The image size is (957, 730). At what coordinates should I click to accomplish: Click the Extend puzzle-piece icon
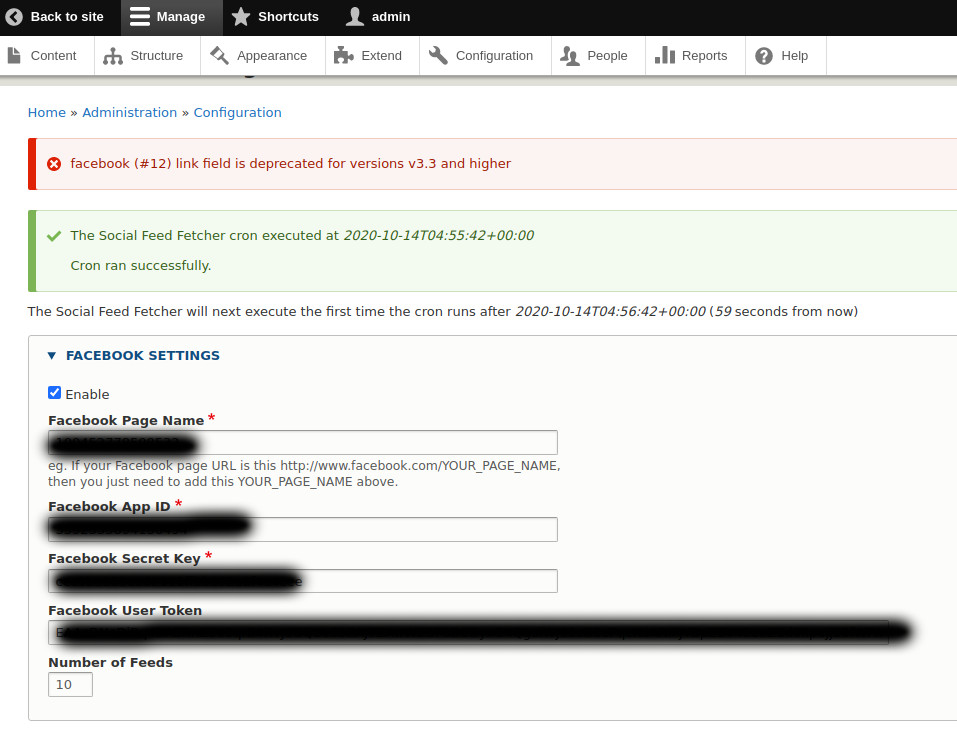pyautogui.click(x=343, y=56)
